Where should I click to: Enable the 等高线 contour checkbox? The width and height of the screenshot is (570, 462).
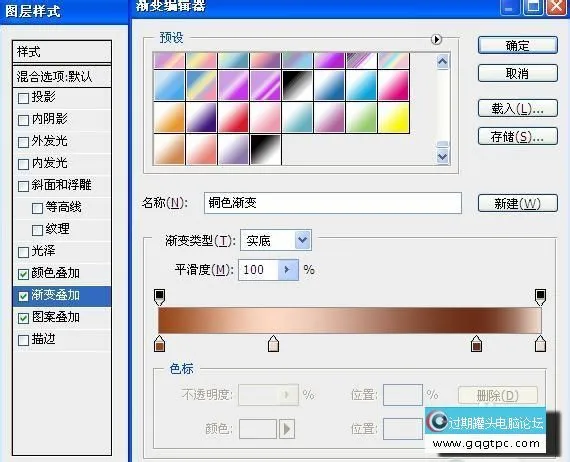37,208
